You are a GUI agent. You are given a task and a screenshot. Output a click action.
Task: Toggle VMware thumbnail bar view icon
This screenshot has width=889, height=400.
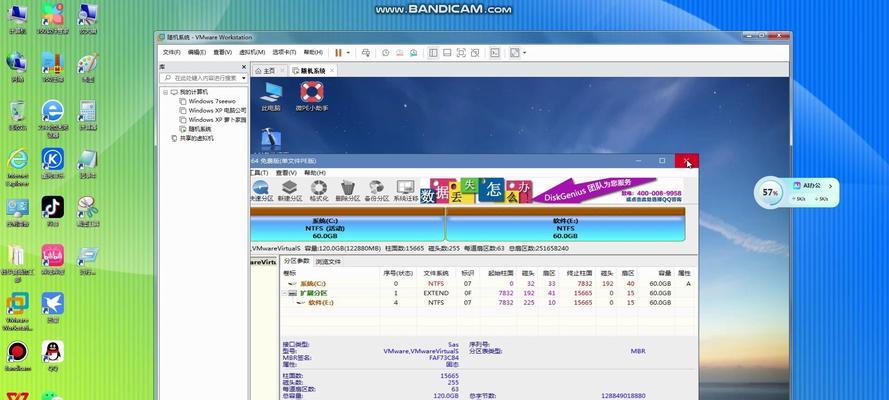coord(447,53)
